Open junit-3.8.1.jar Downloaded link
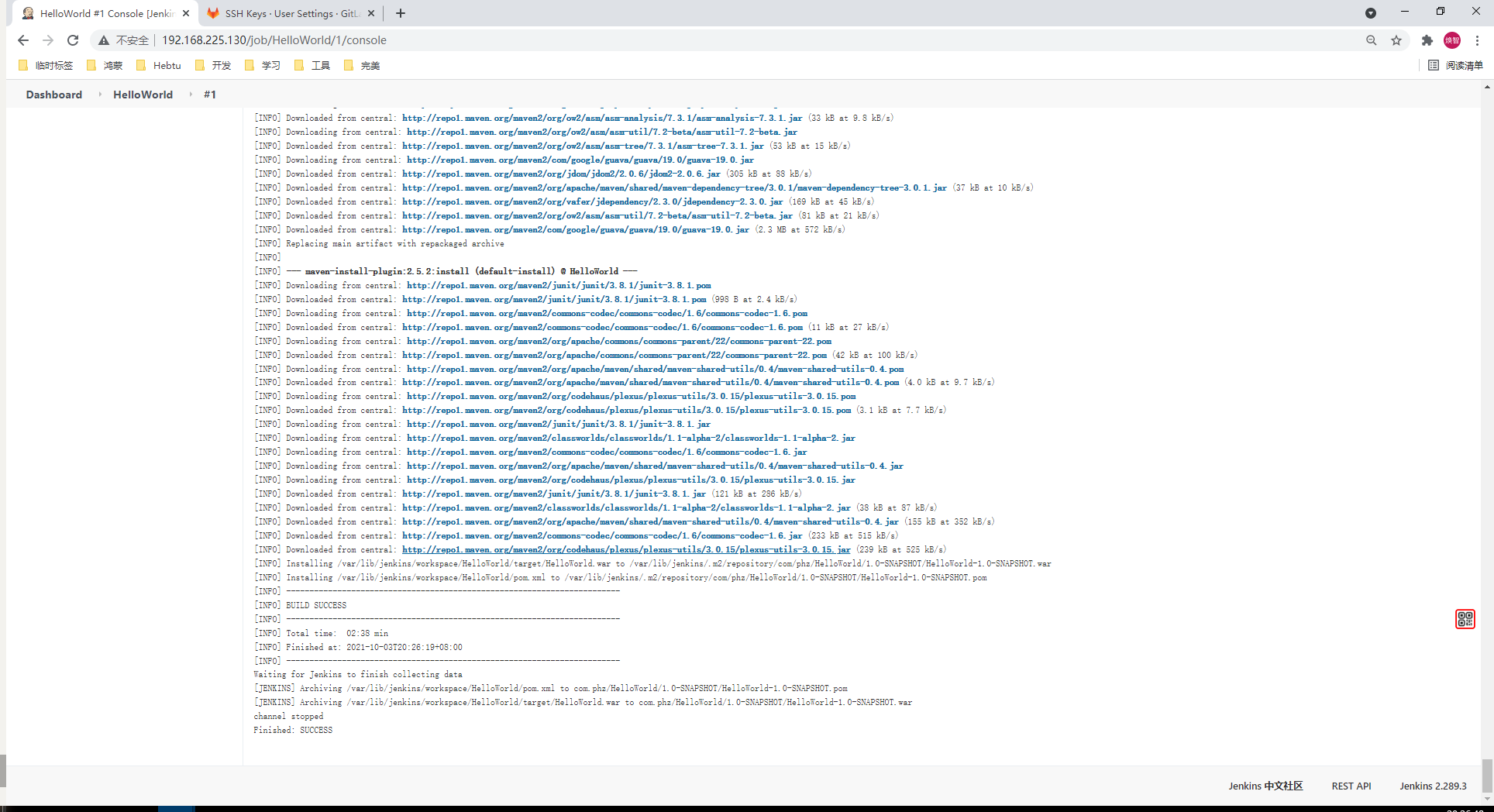 [554, 494]
